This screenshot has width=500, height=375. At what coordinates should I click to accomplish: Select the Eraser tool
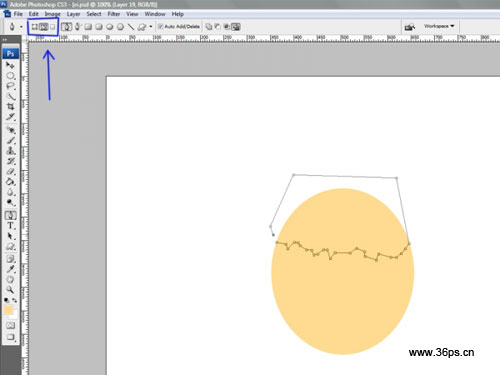point(10,171)
